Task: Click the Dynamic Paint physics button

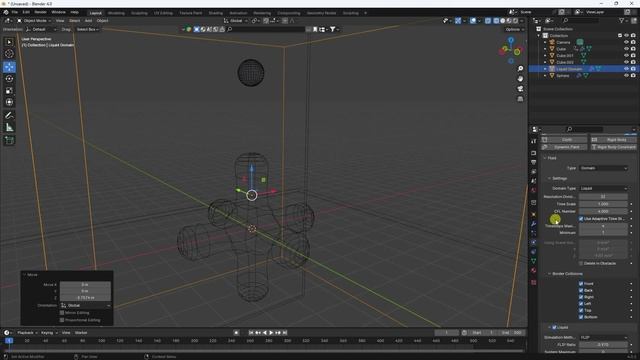Action: [x=564, y=147]
